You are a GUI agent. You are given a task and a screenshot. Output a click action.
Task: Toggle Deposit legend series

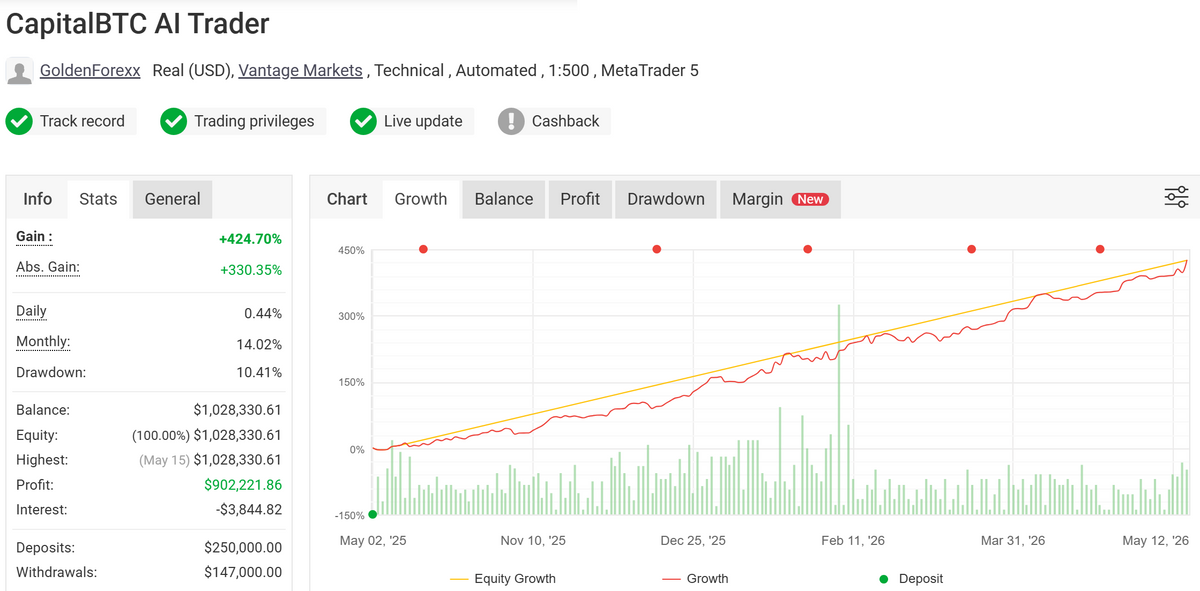pyautogui.click(x=911, y=578)
